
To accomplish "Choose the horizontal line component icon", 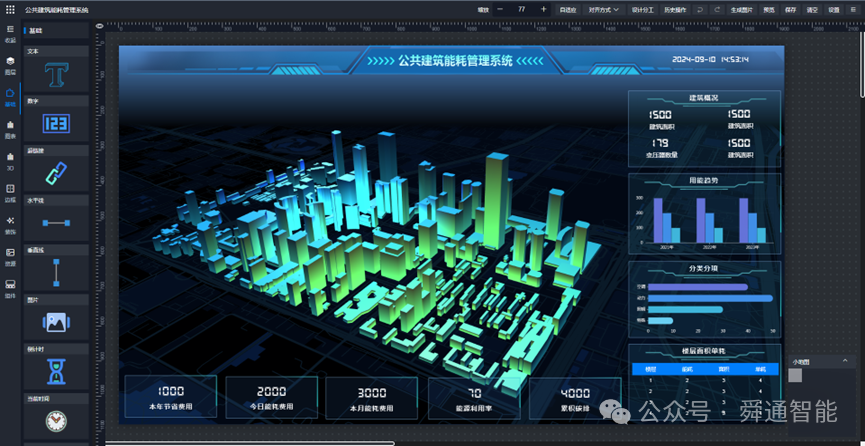I will (x=56, y=223).
